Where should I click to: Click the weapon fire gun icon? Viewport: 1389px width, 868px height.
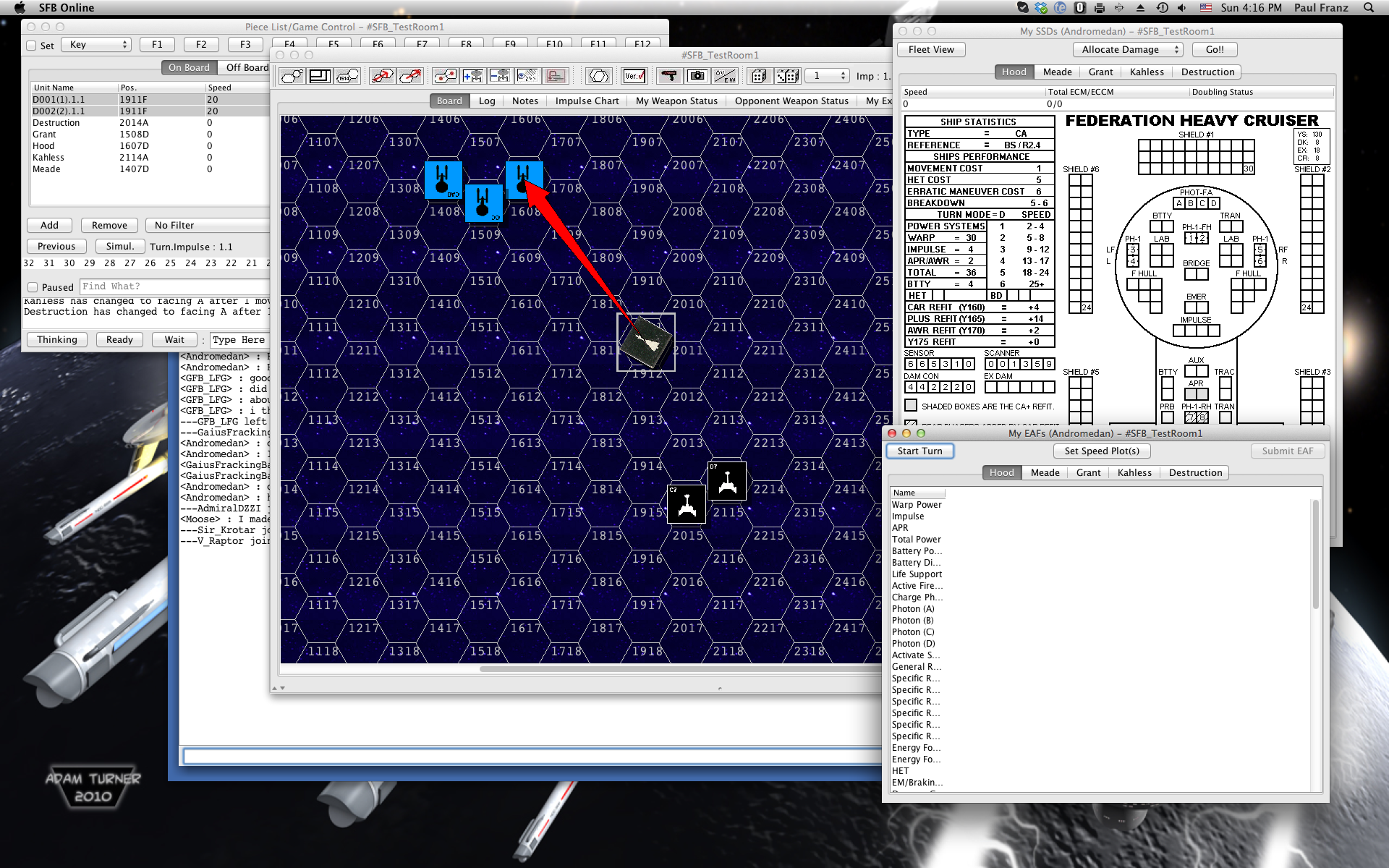pyautogui.click(x=669, y=76)
